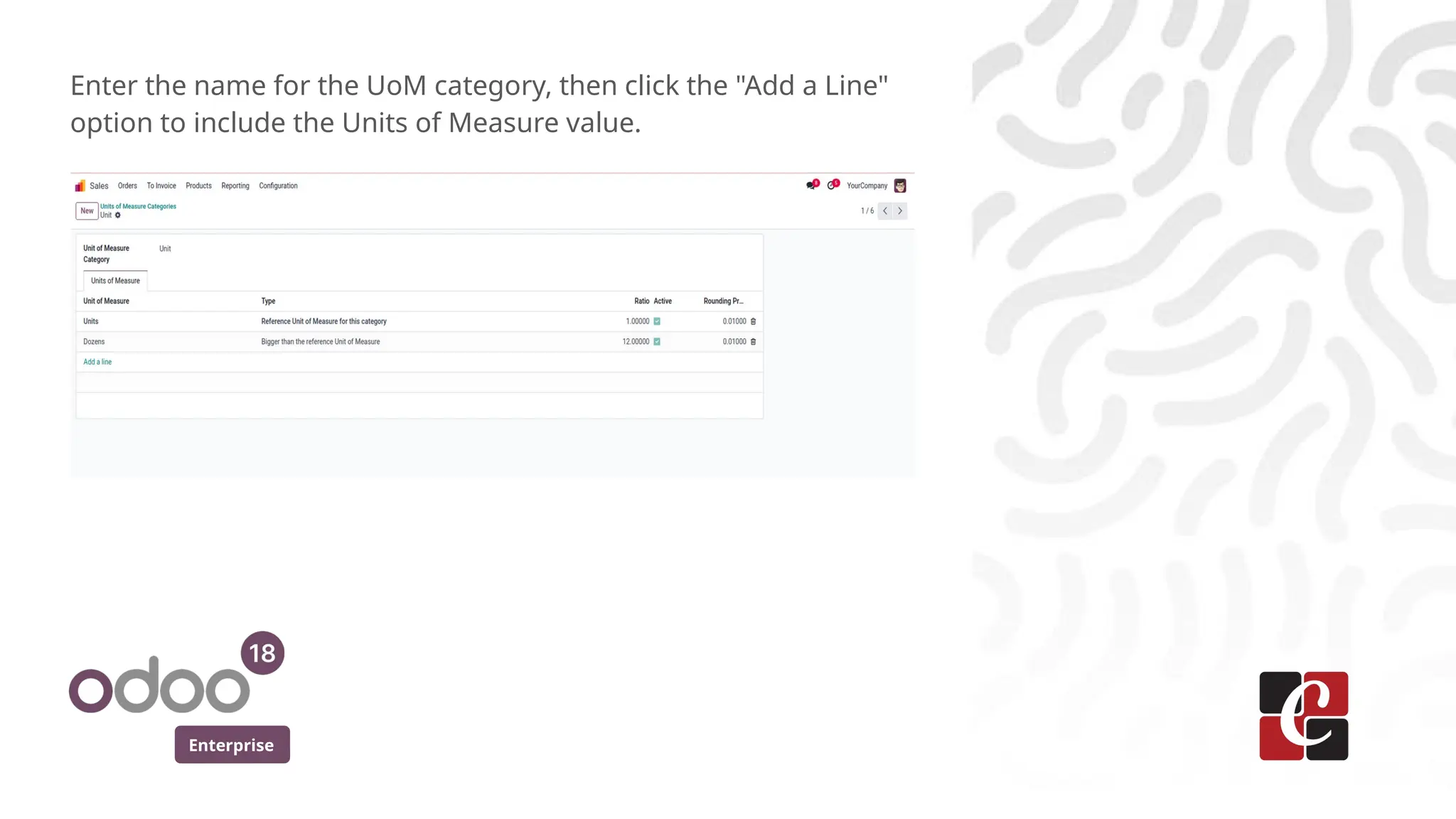Open the gear actions icon beside Unit
Screen dimensions: 1456x819
[x=118, y=215]
